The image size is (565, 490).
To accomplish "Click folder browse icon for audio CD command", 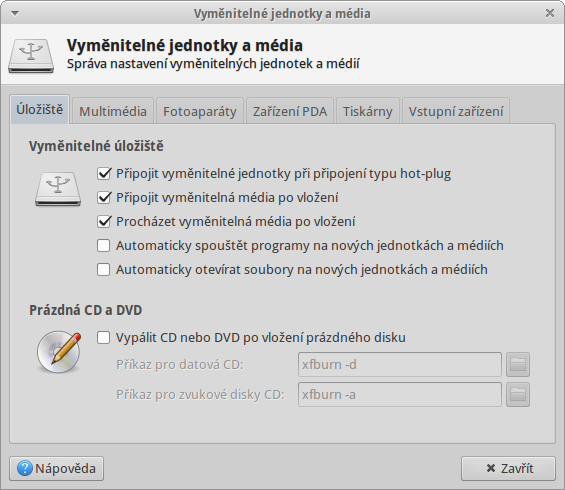I will (x=518, y=395).
